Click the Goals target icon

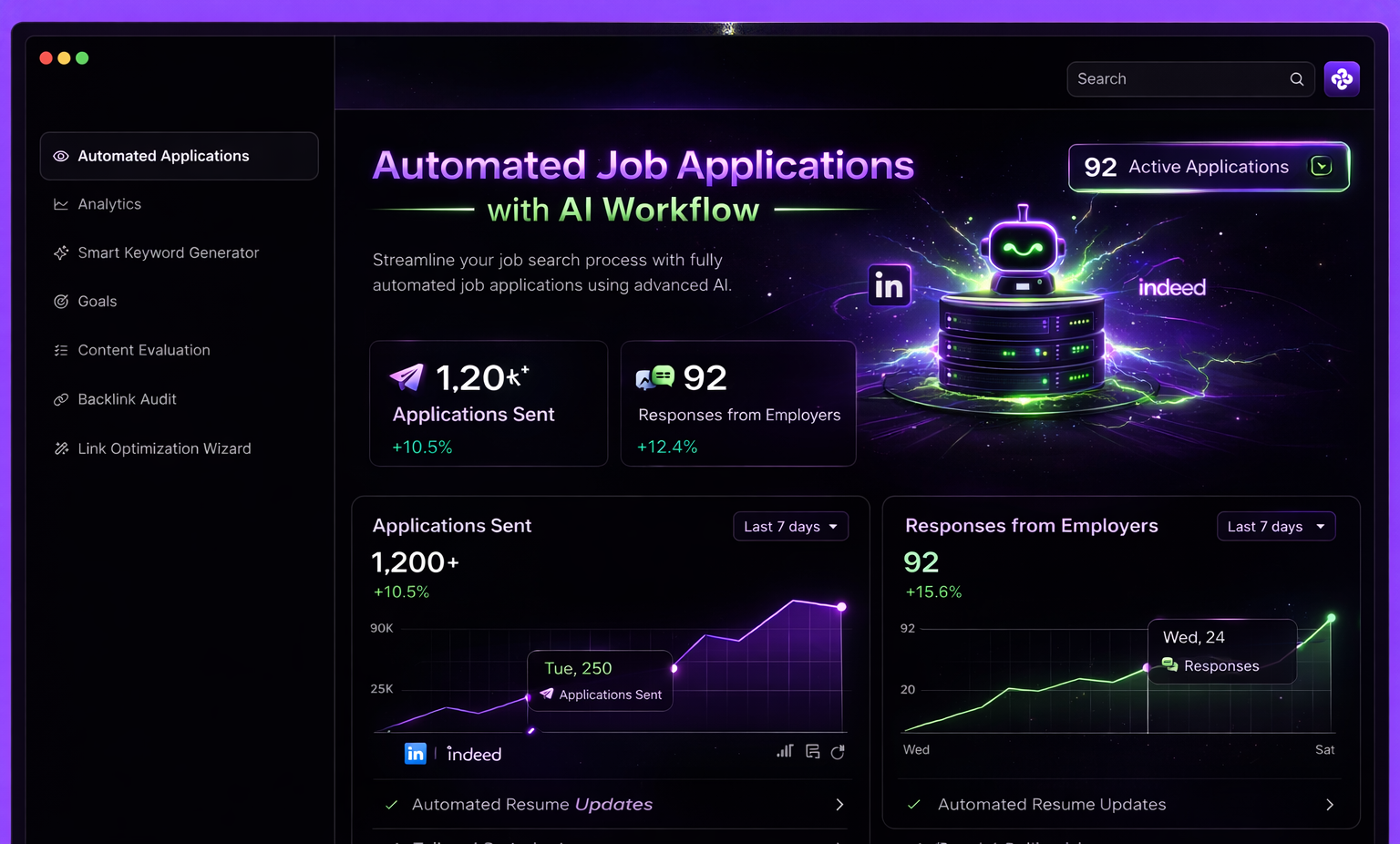tap(60, 302)
